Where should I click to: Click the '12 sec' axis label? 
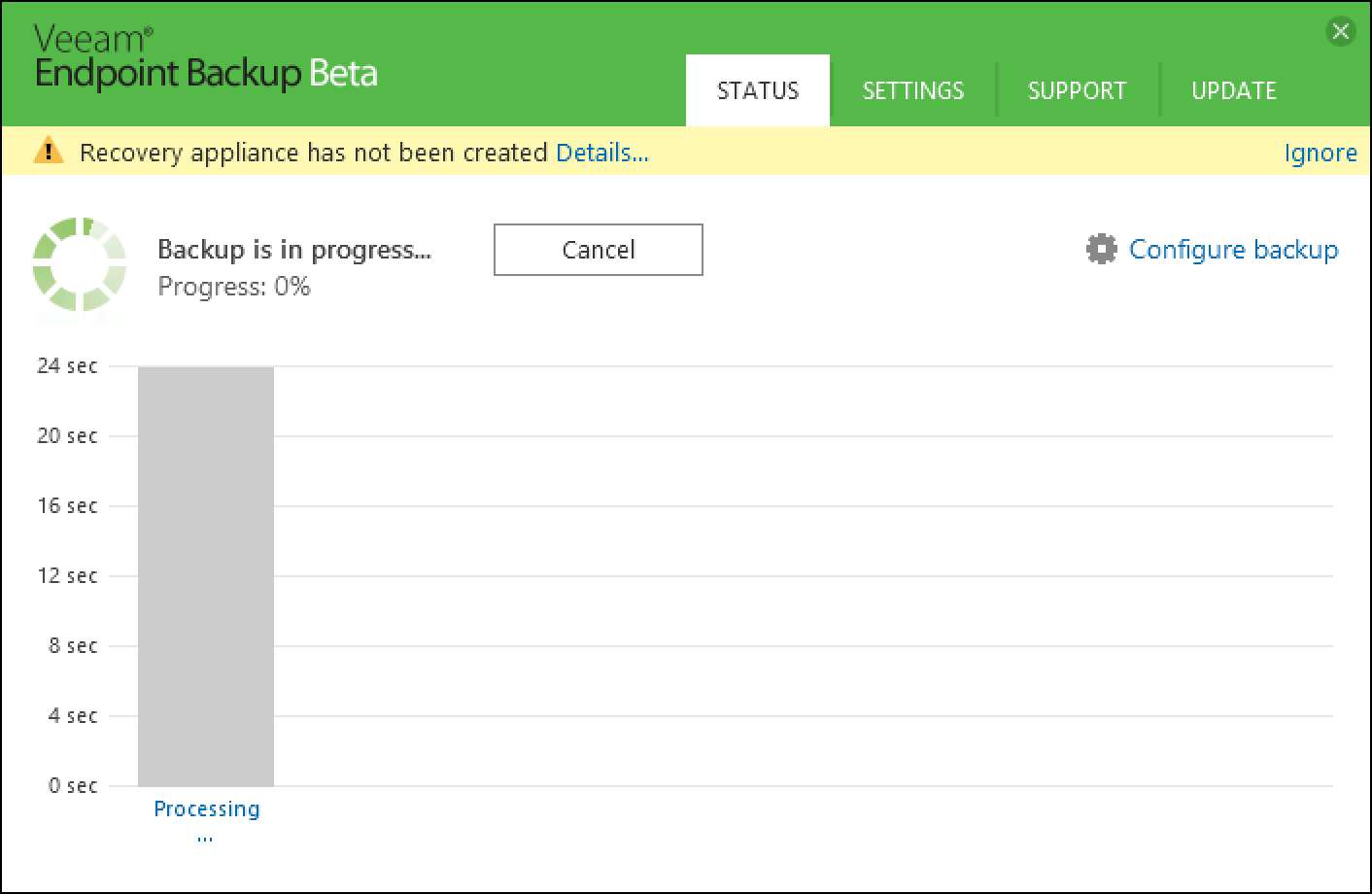[x=67, y=576]
